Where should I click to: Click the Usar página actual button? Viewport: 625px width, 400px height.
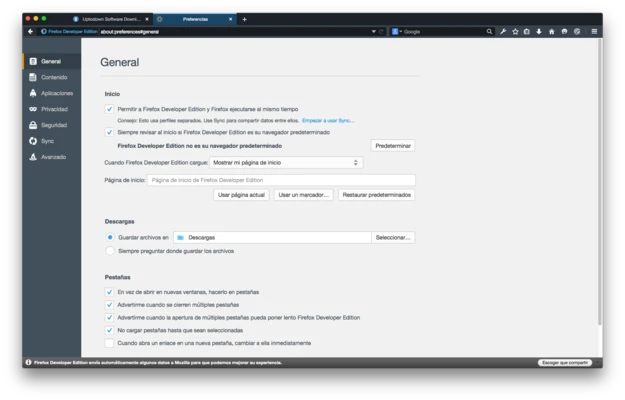241,195
